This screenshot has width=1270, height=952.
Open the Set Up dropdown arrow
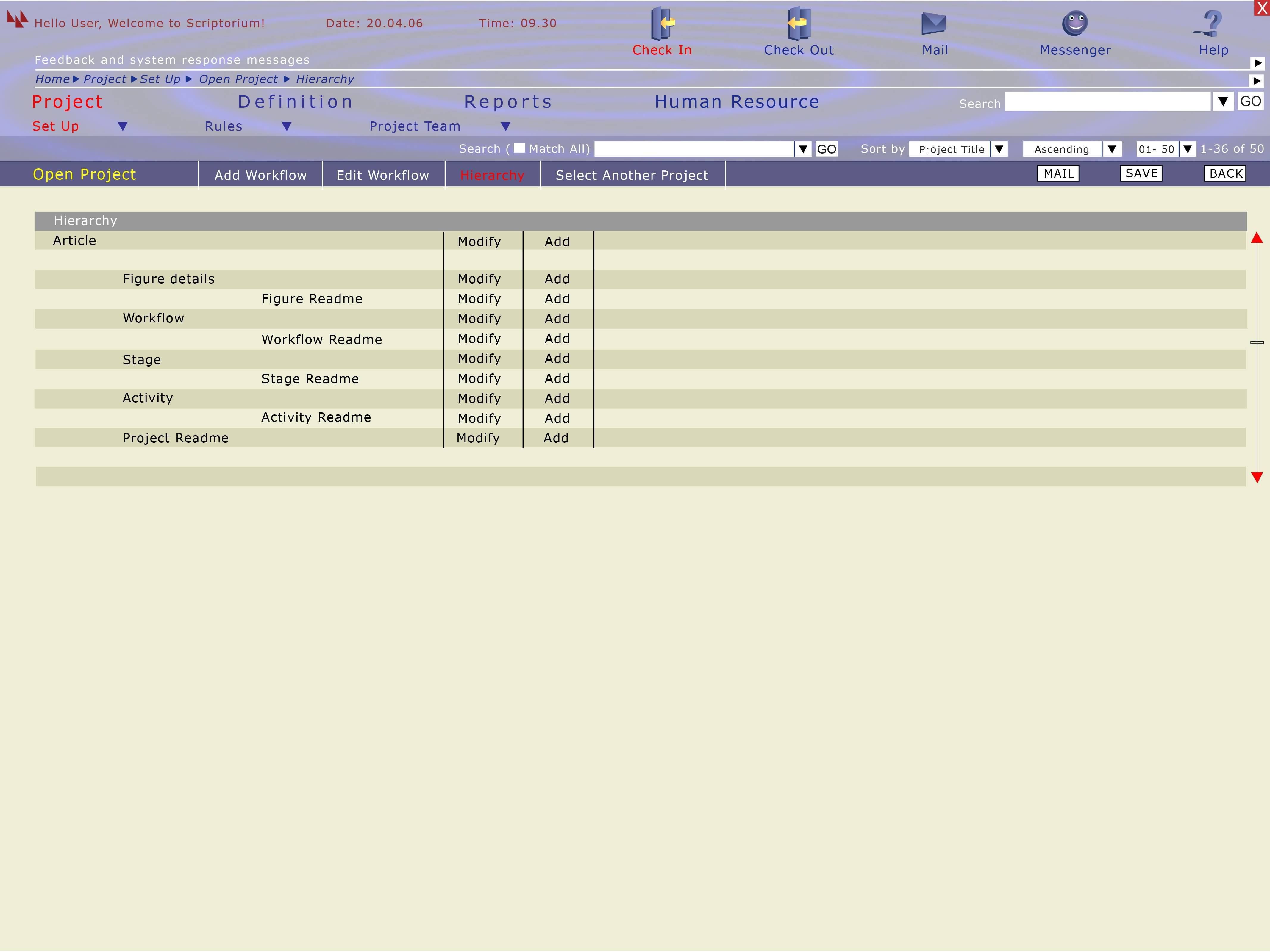[x=122, y=126]
